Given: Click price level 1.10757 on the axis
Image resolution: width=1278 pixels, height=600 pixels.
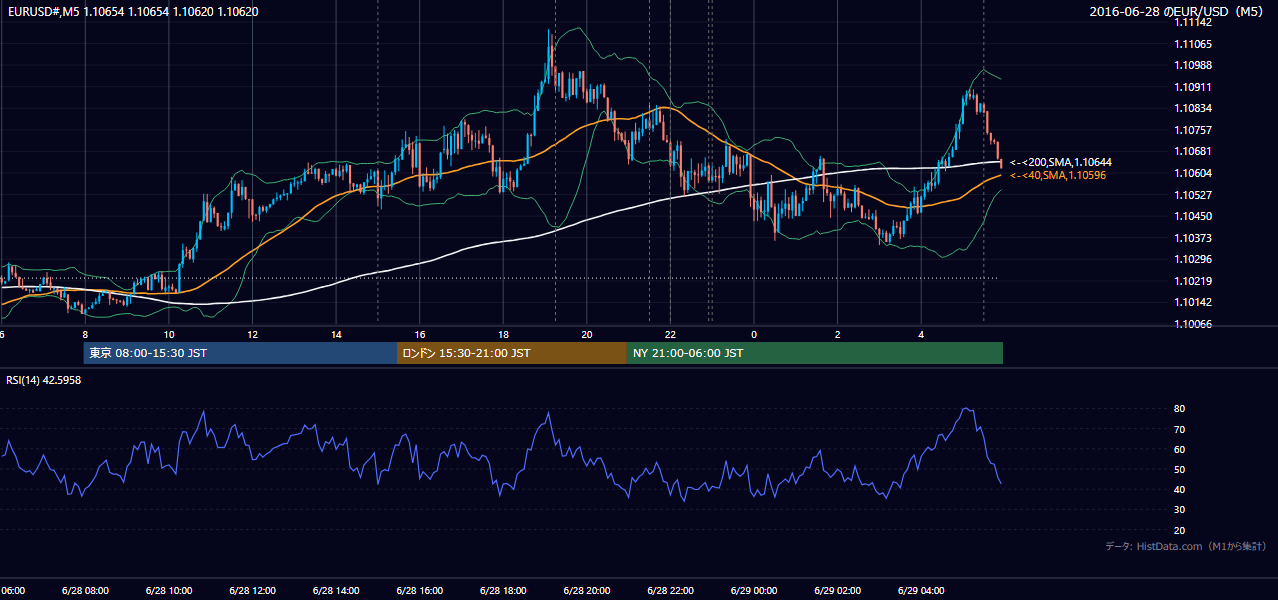Looking at the screenshot, I should coord(1194,130).
